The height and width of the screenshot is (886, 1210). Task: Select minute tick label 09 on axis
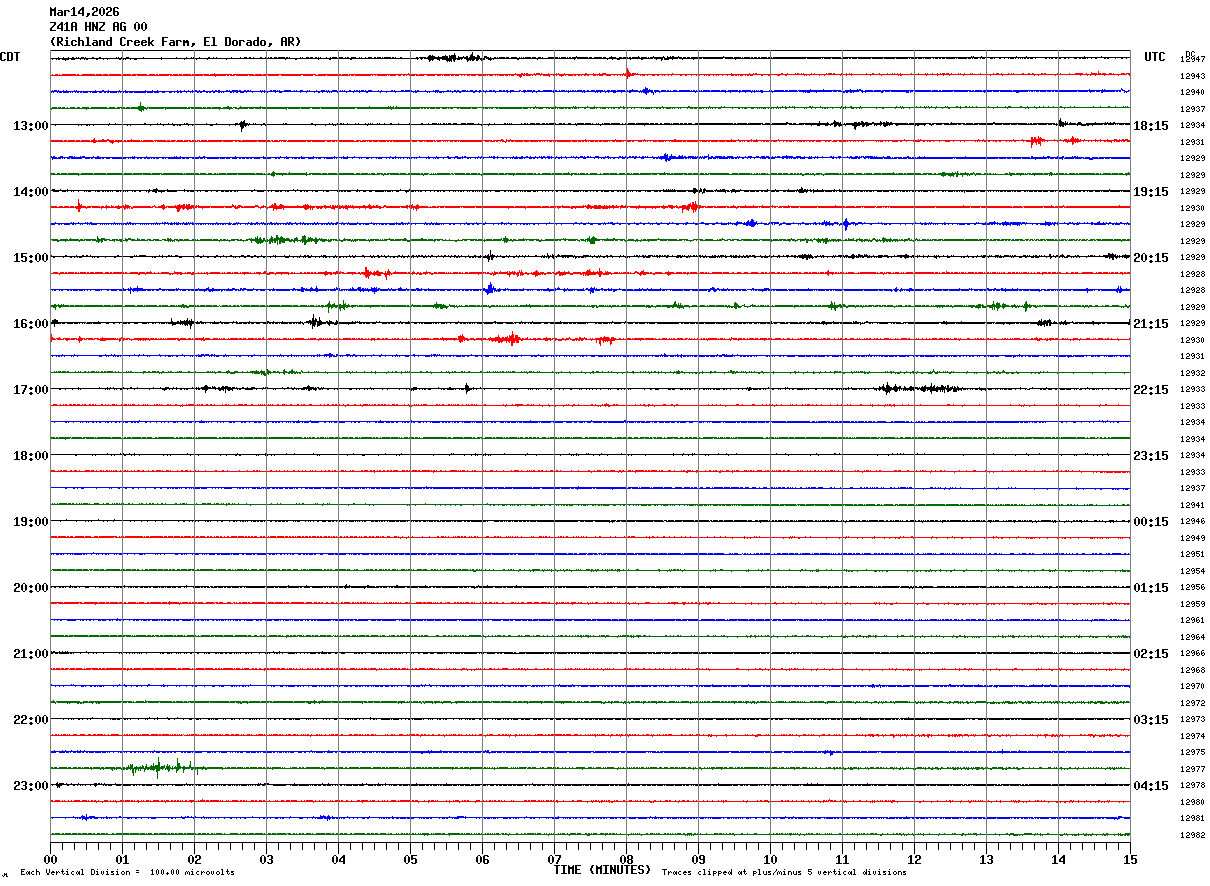(698, 859)
